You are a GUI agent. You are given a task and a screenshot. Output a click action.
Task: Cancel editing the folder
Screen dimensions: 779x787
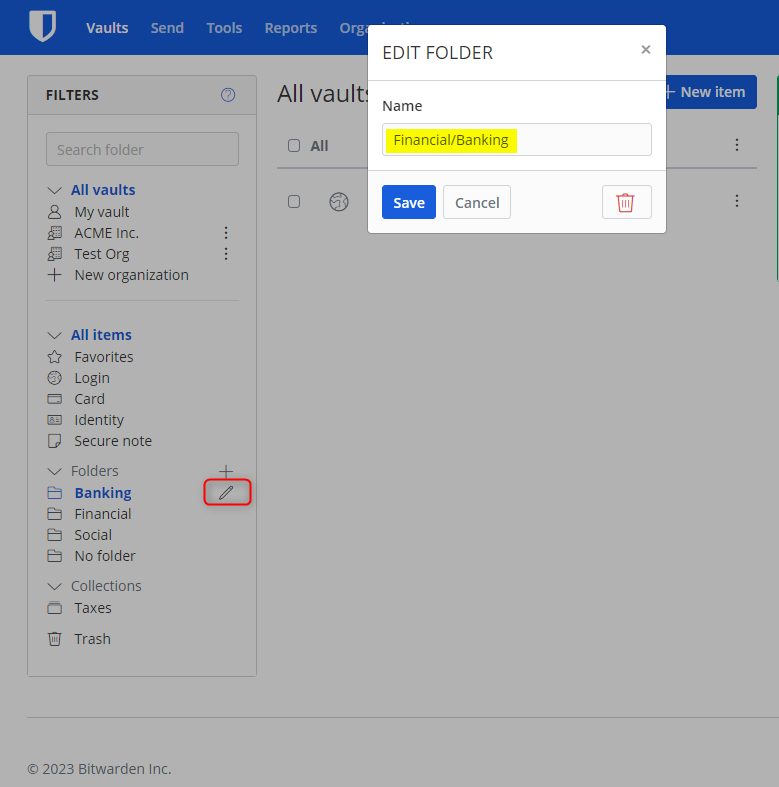click(x=477, y=202)
